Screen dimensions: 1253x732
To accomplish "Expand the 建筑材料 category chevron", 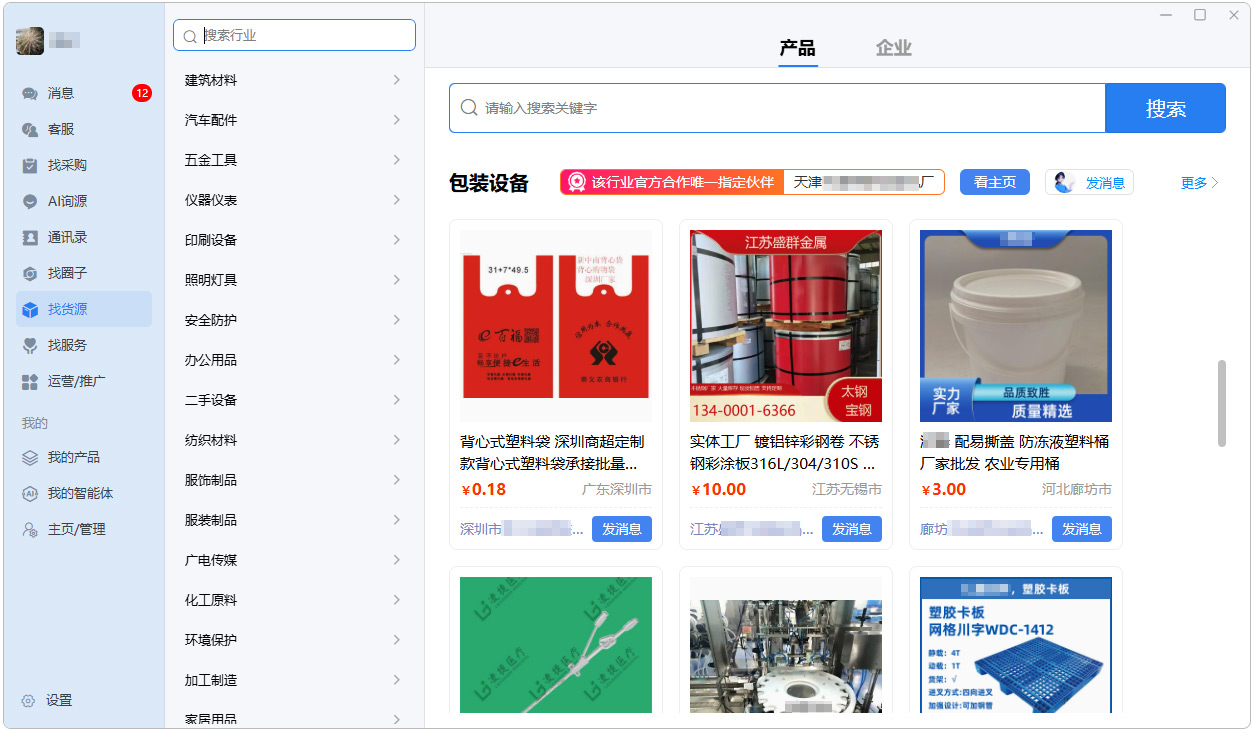I will tap(397, 80).
